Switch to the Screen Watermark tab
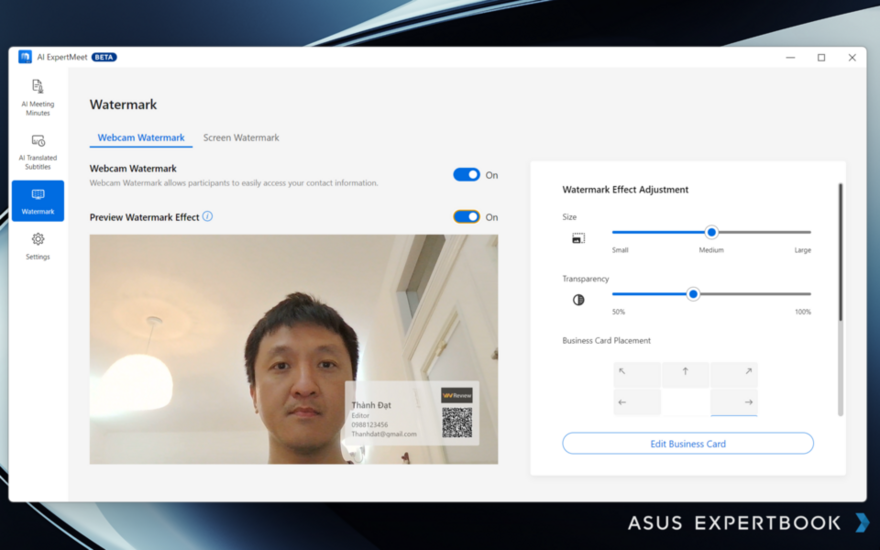This screenshot has width=880, height=550. [241, 138]
